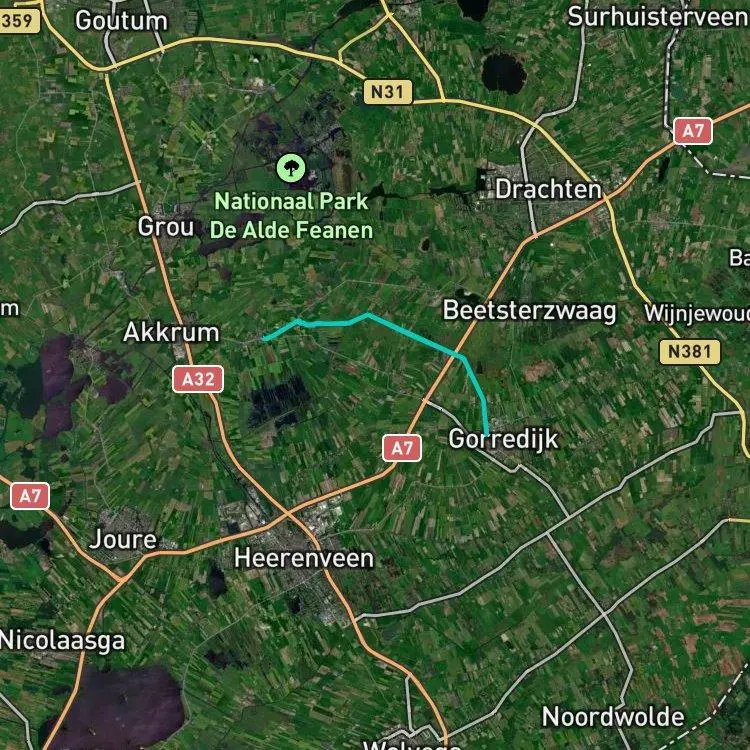Image resolution: width=750 pixels, height=750 pixels.
Task: Select the Heerenveen city label
Action: coord(304,558)
